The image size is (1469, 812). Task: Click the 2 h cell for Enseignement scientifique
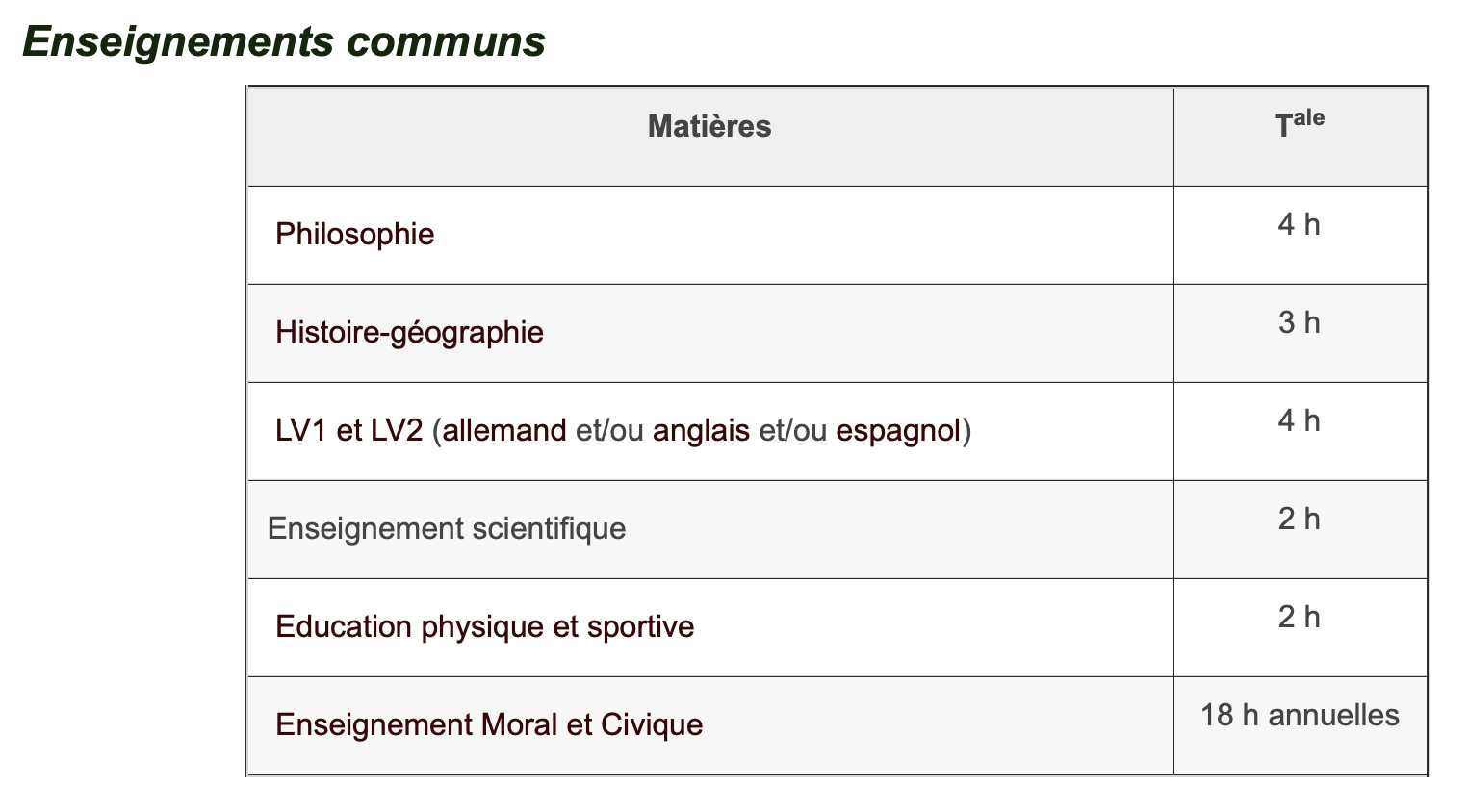click(1299, 520)
